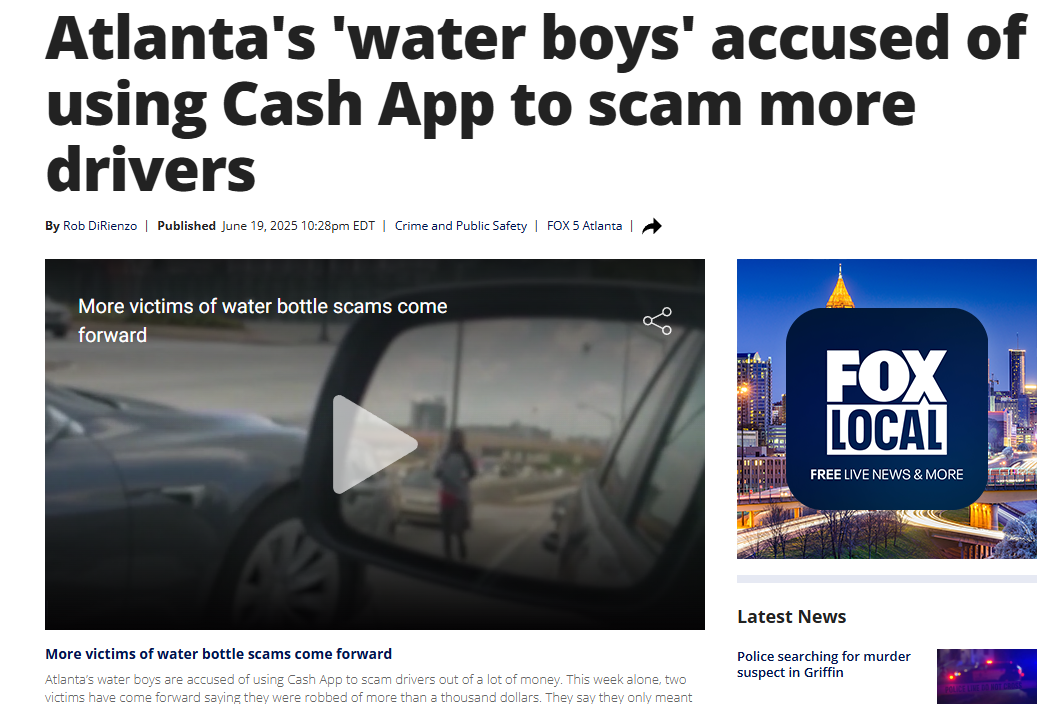Open author Rob DiRienzo's page
1056x704 pixels.
100,226
